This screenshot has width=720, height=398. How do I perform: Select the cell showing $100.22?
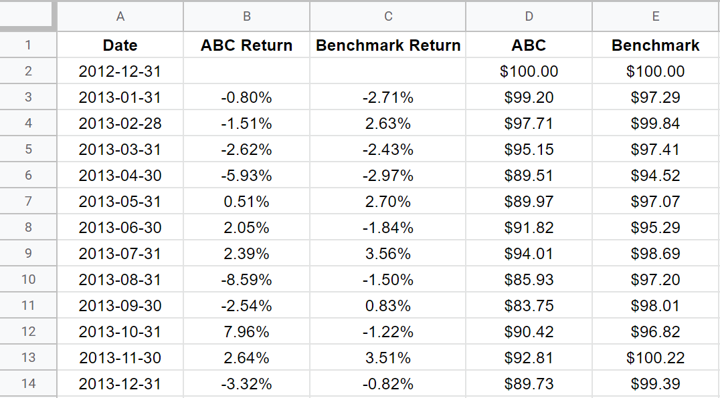(x=656, y=357)
